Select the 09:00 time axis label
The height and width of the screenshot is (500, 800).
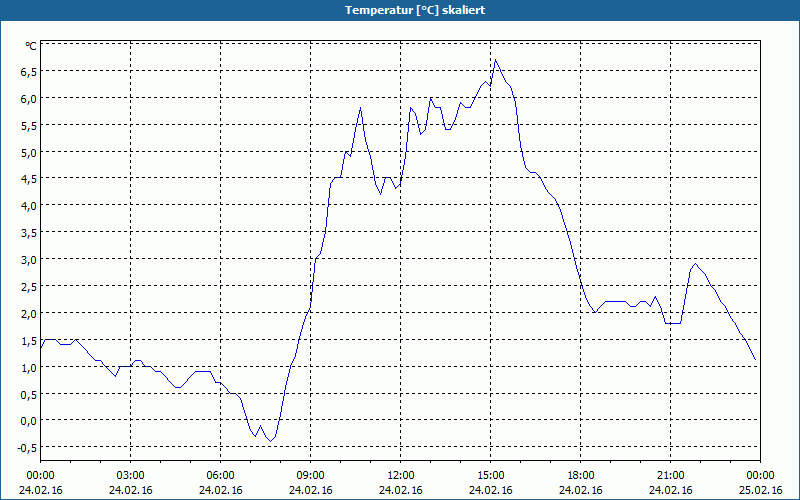310,476
